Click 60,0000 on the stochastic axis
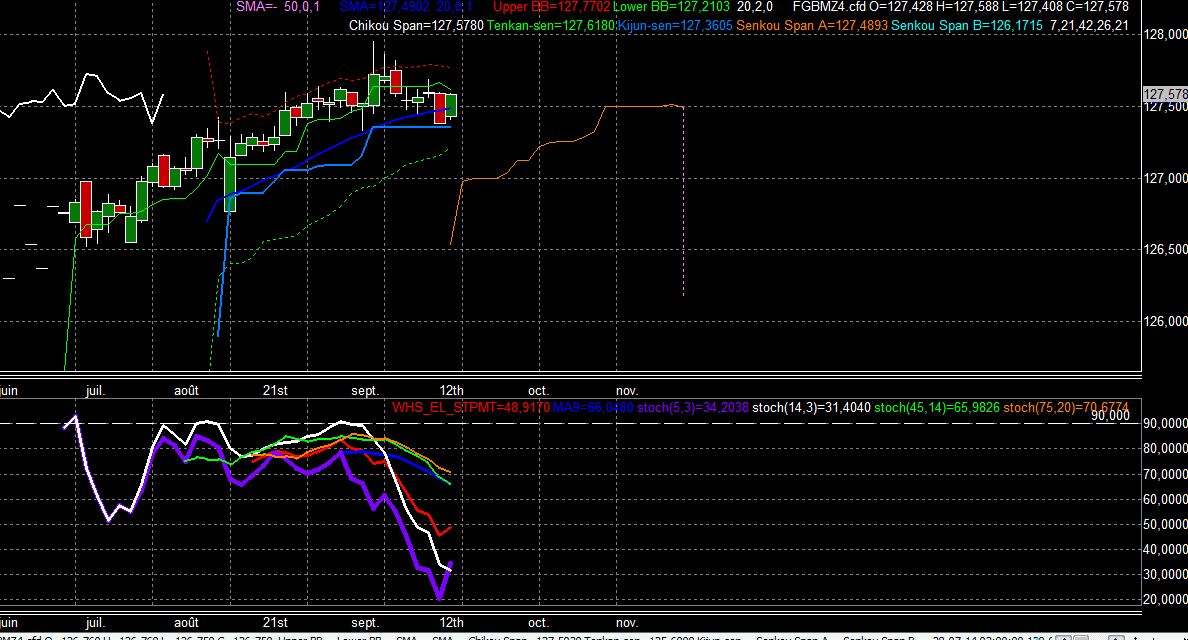This screenshot has width=1188, height=640. [1165, 499]
